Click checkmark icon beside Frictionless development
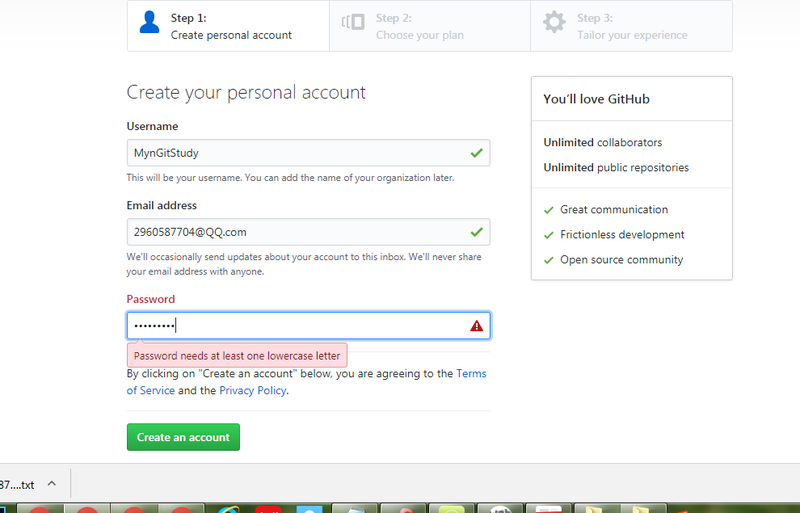800x513 pixels. click(548, 235)
